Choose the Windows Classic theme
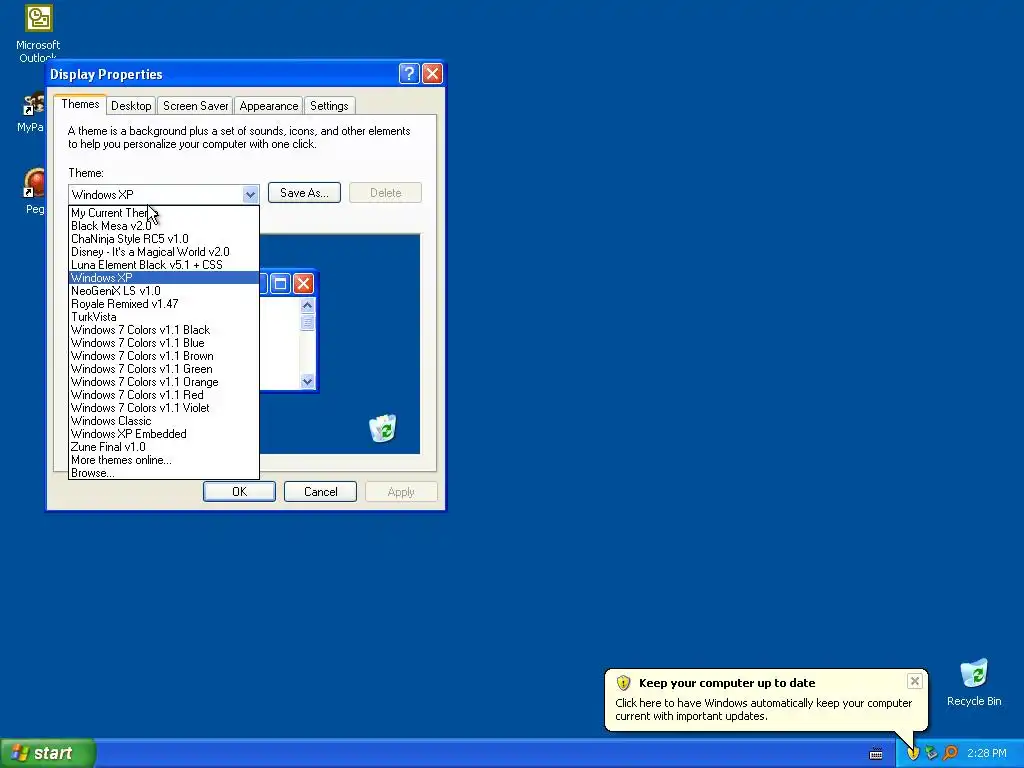This screenshot has height=768, width=1024. pyautogui.click(x=163, y=421)
